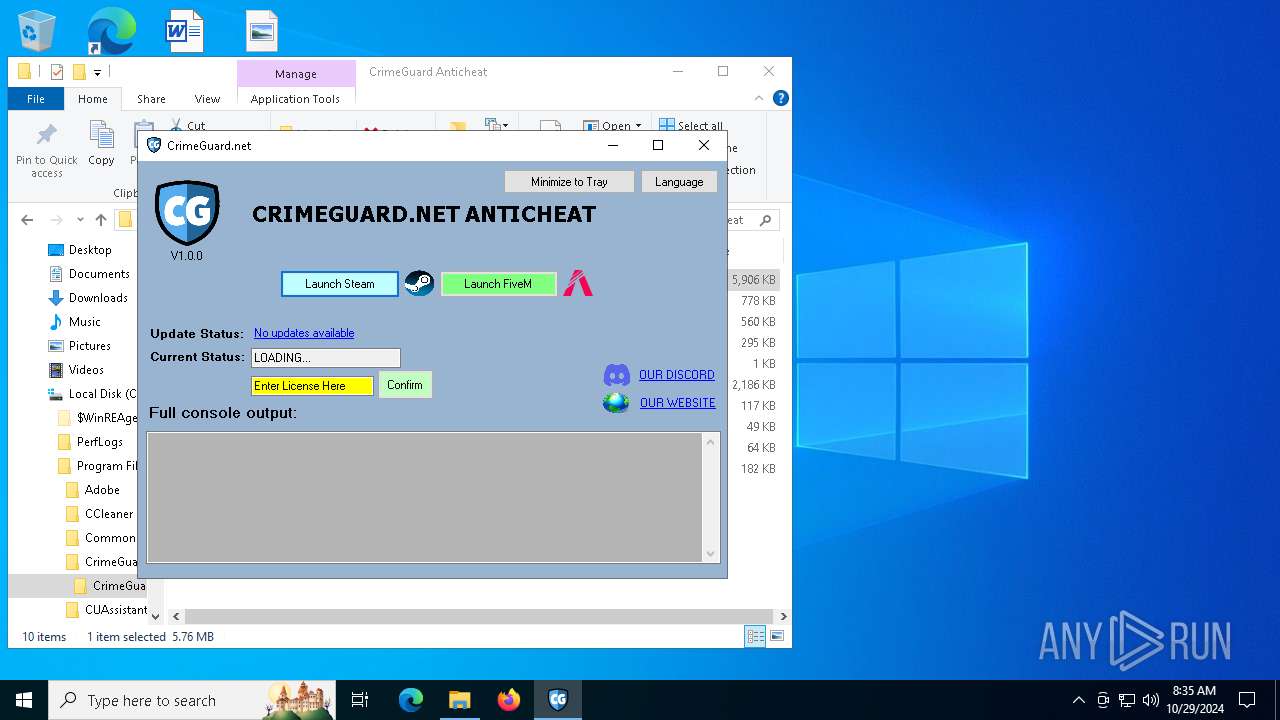The height and width of the screenshot is (720, 1280).
Task: Open Recycle Bin desktop icon
Action: pos(37,31)
